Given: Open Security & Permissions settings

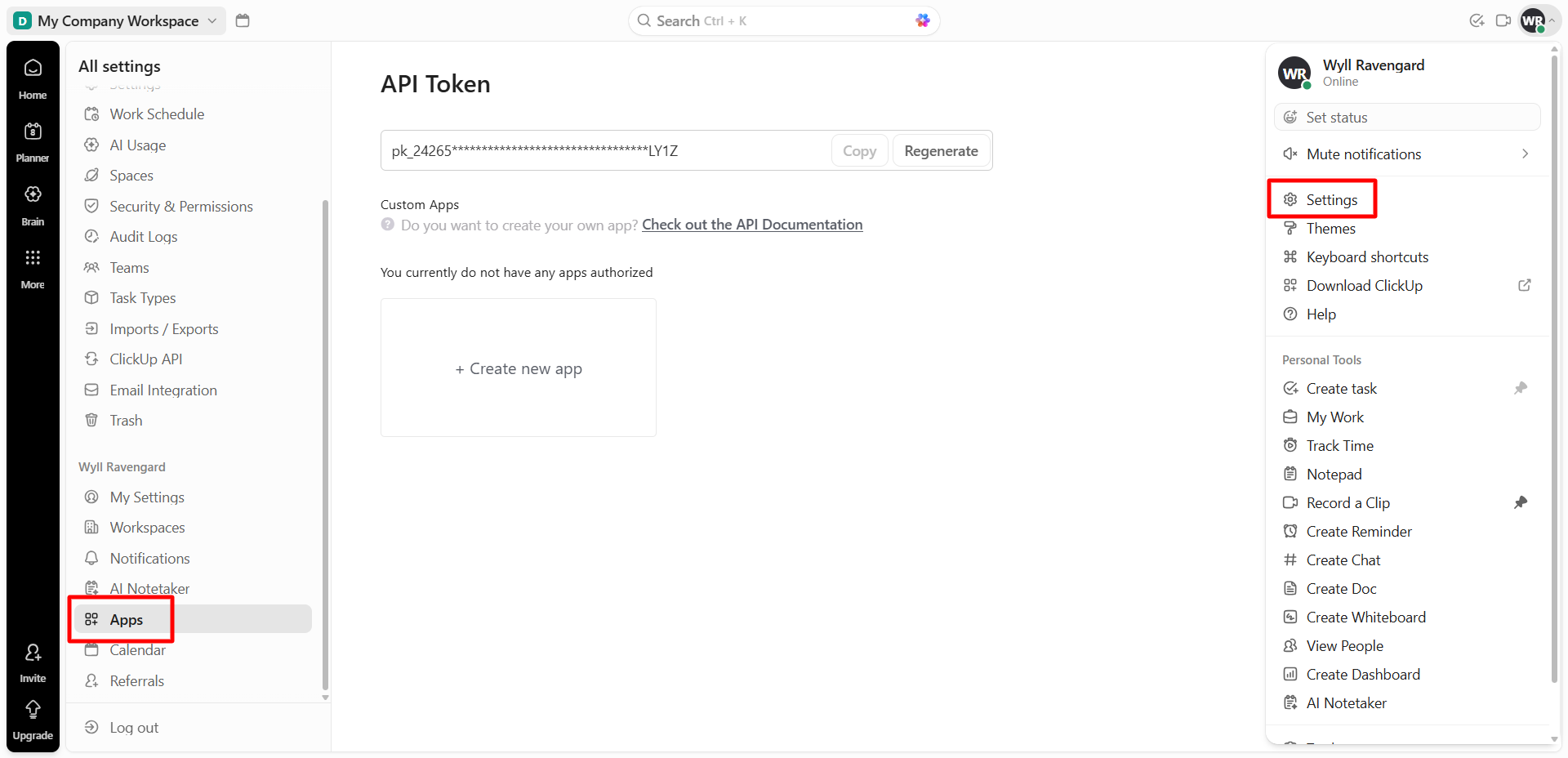Looking at the screenshot, I should tap(180, 207).
